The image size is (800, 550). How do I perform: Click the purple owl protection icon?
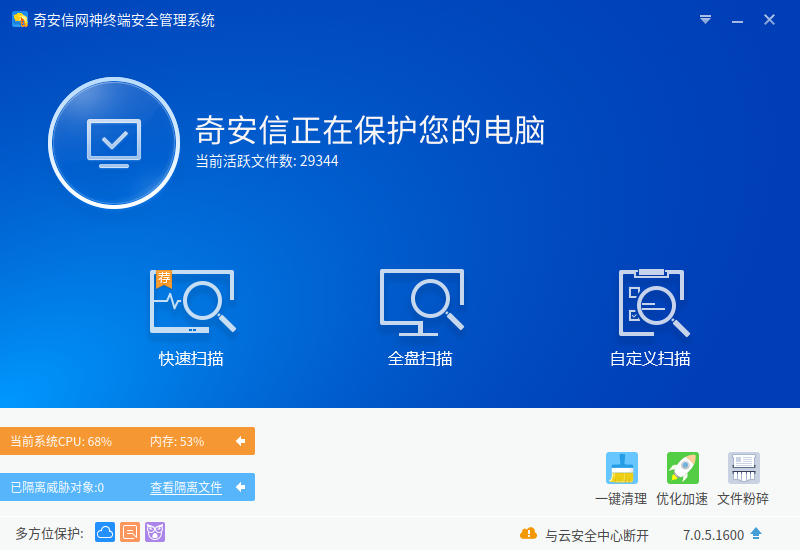click(155, 532)
